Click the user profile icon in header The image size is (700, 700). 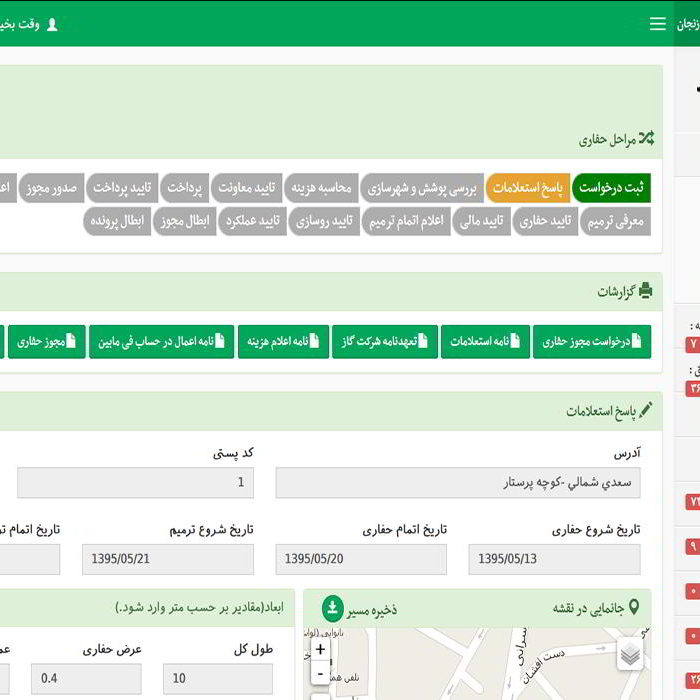point(52,24)
